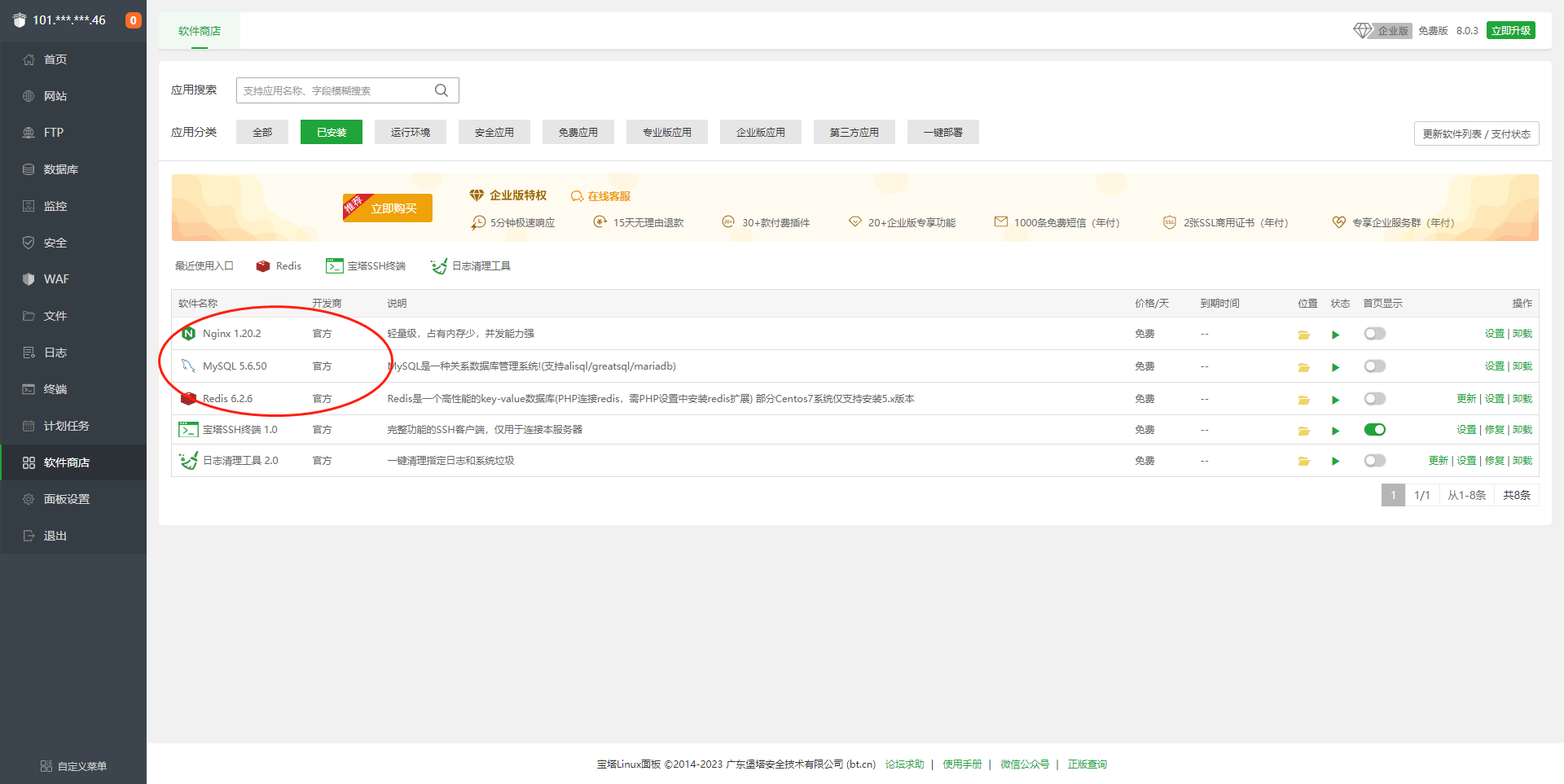The height and width of the screenshot is (784, 1564).
Task: Disable homepage display for 宝塔SSH终端
Action: [1374, 430]
